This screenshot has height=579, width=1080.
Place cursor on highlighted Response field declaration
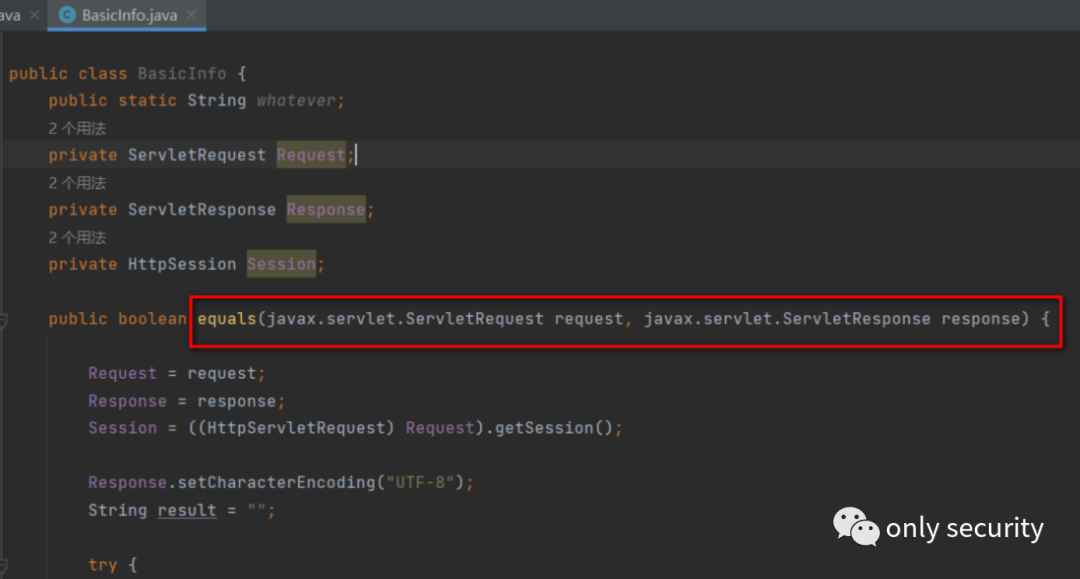tap(326, 209)
